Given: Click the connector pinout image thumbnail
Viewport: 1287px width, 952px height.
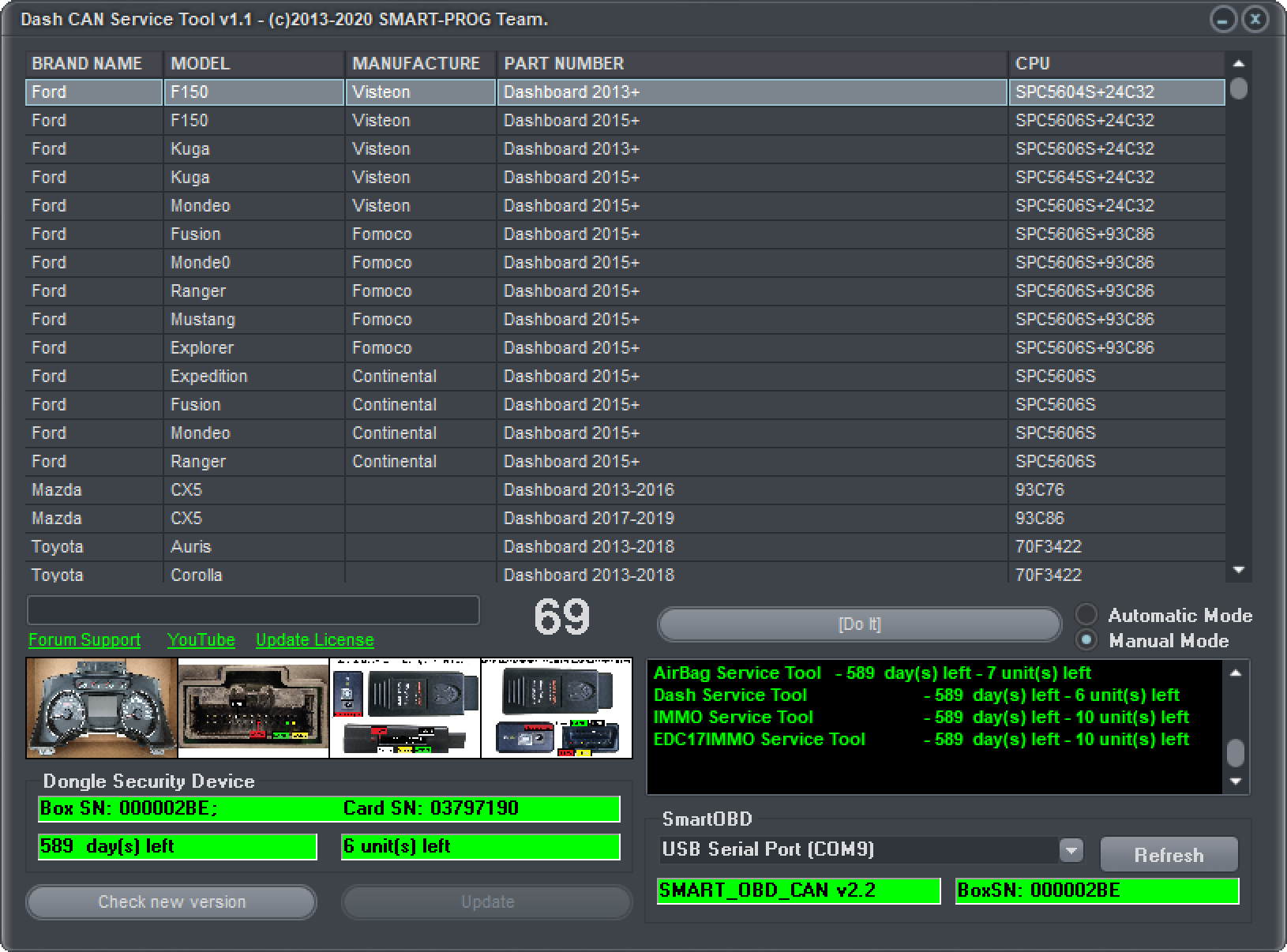Looking at the screenshot, I should click(253, 707).
